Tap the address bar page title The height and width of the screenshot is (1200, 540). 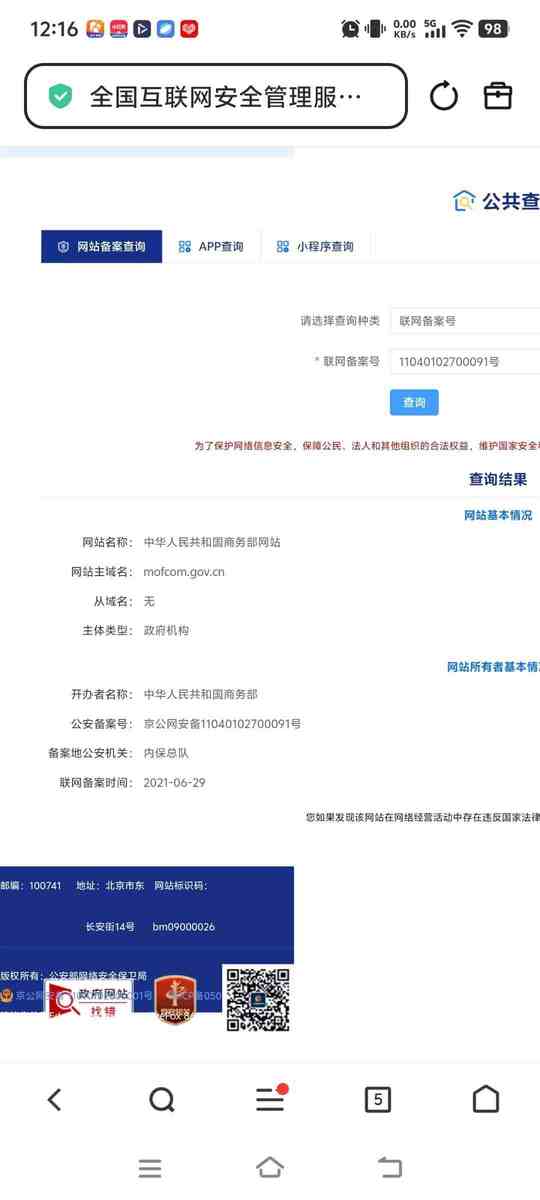225,96
